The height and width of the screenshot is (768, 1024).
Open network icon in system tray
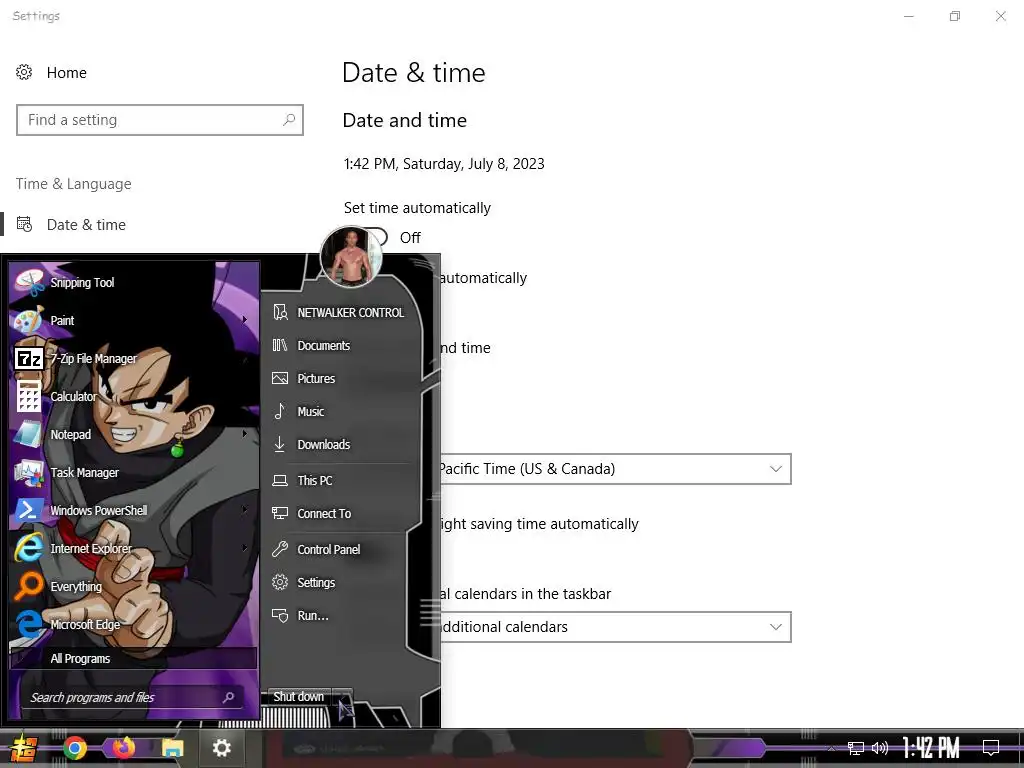click(x=856, y=748)
